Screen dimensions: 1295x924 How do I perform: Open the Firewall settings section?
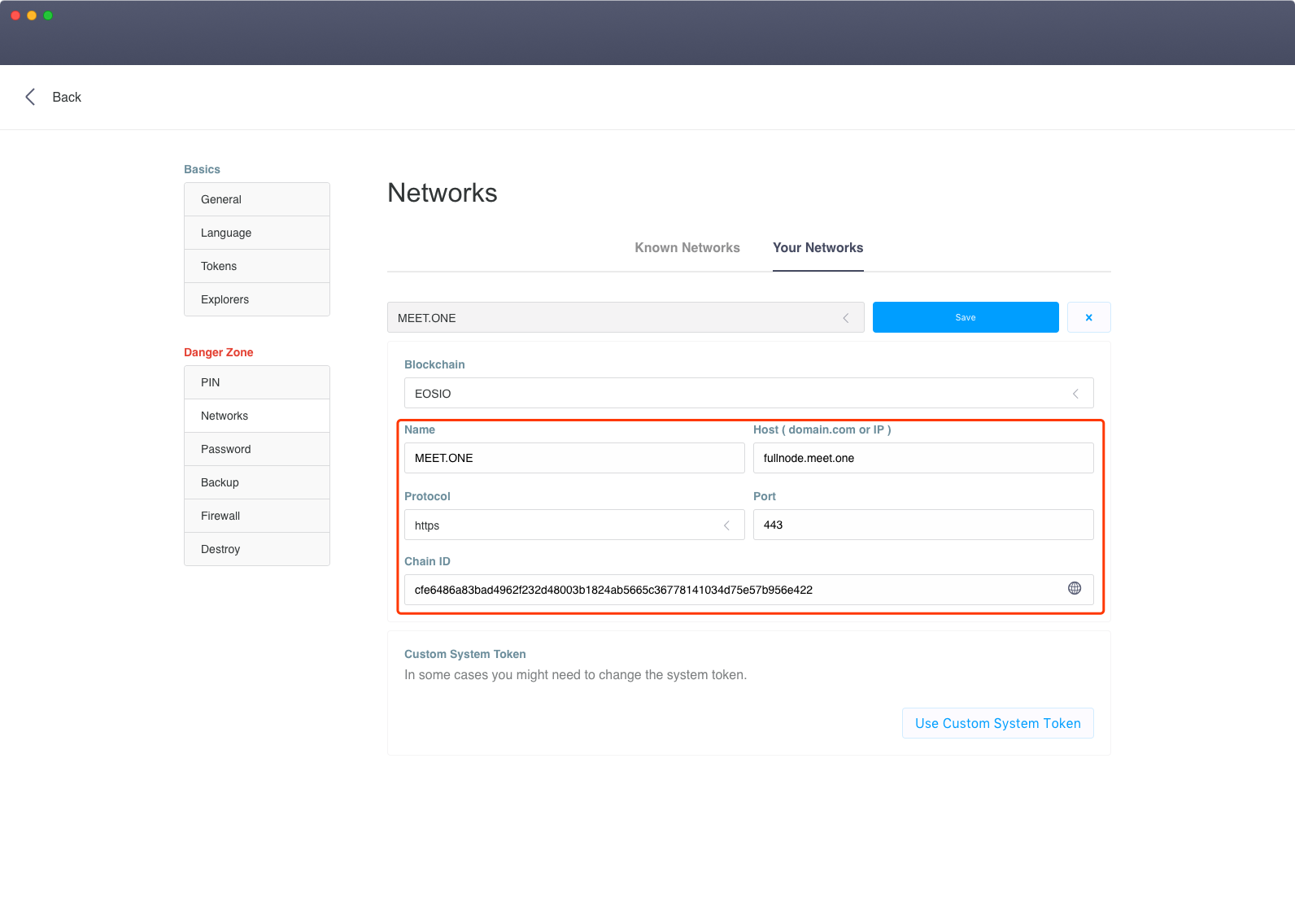[x=257, y=516]
